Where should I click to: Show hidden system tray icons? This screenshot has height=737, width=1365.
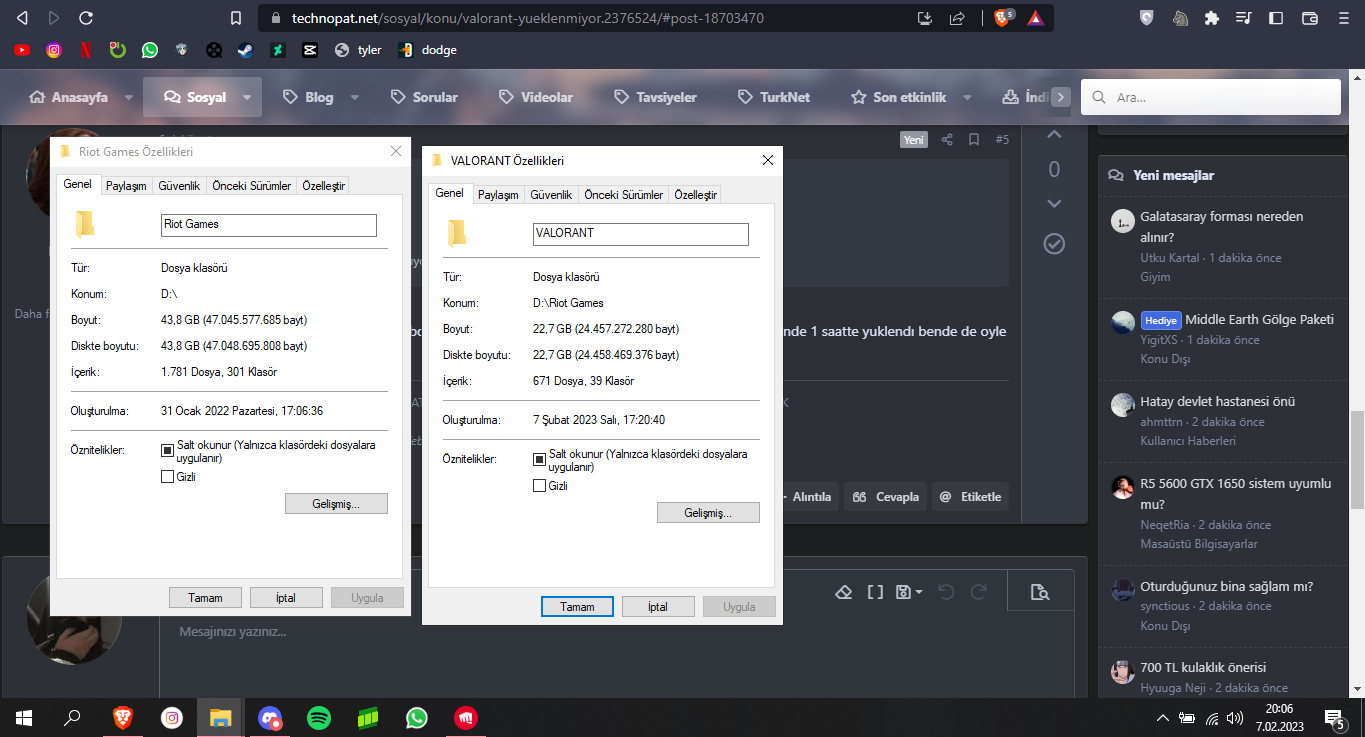tap(1162, 718)
